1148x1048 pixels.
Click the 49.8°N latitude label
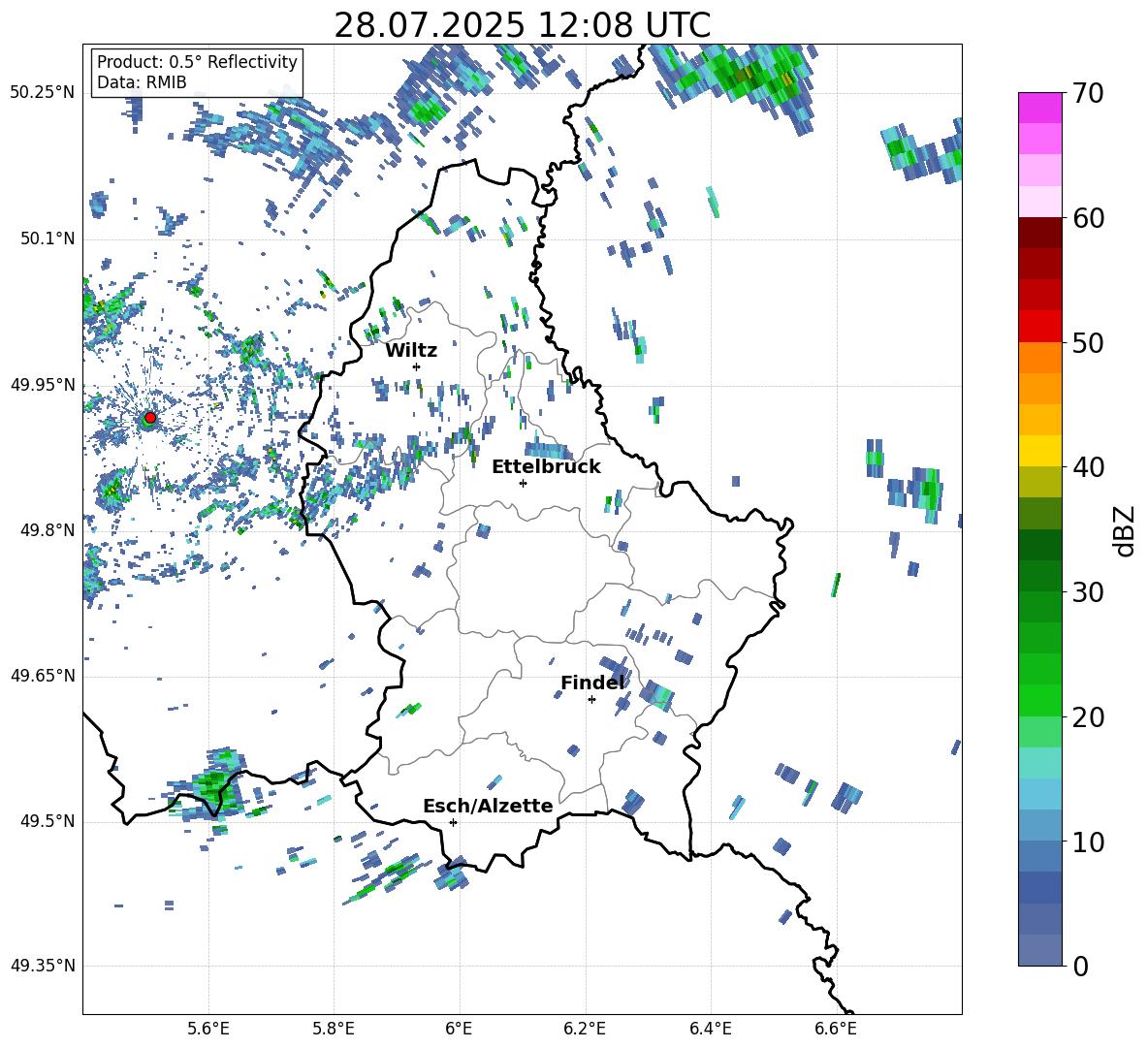(x=48, y=530)
